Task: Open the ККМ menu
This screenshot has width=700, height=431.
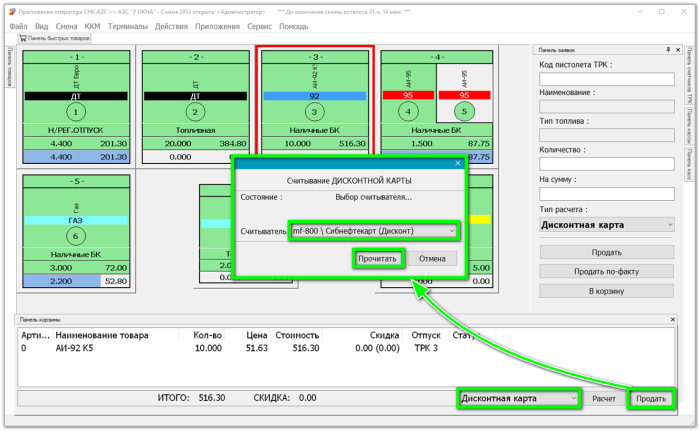Action: coord(92,26)
